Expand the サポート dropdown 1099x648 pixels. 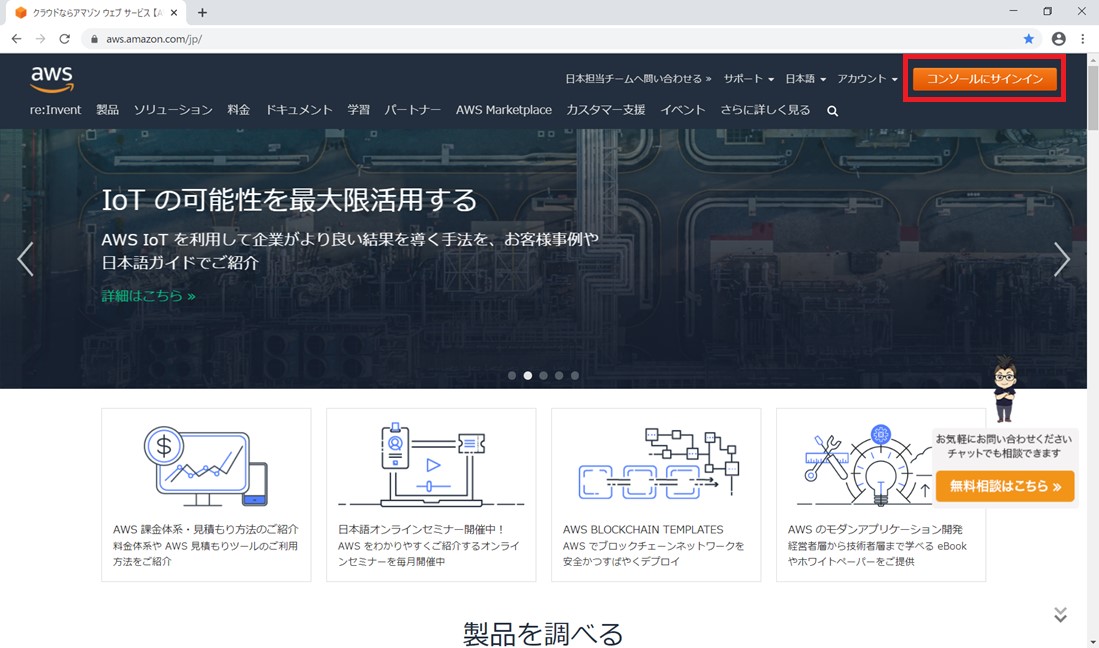coord(749,78)
